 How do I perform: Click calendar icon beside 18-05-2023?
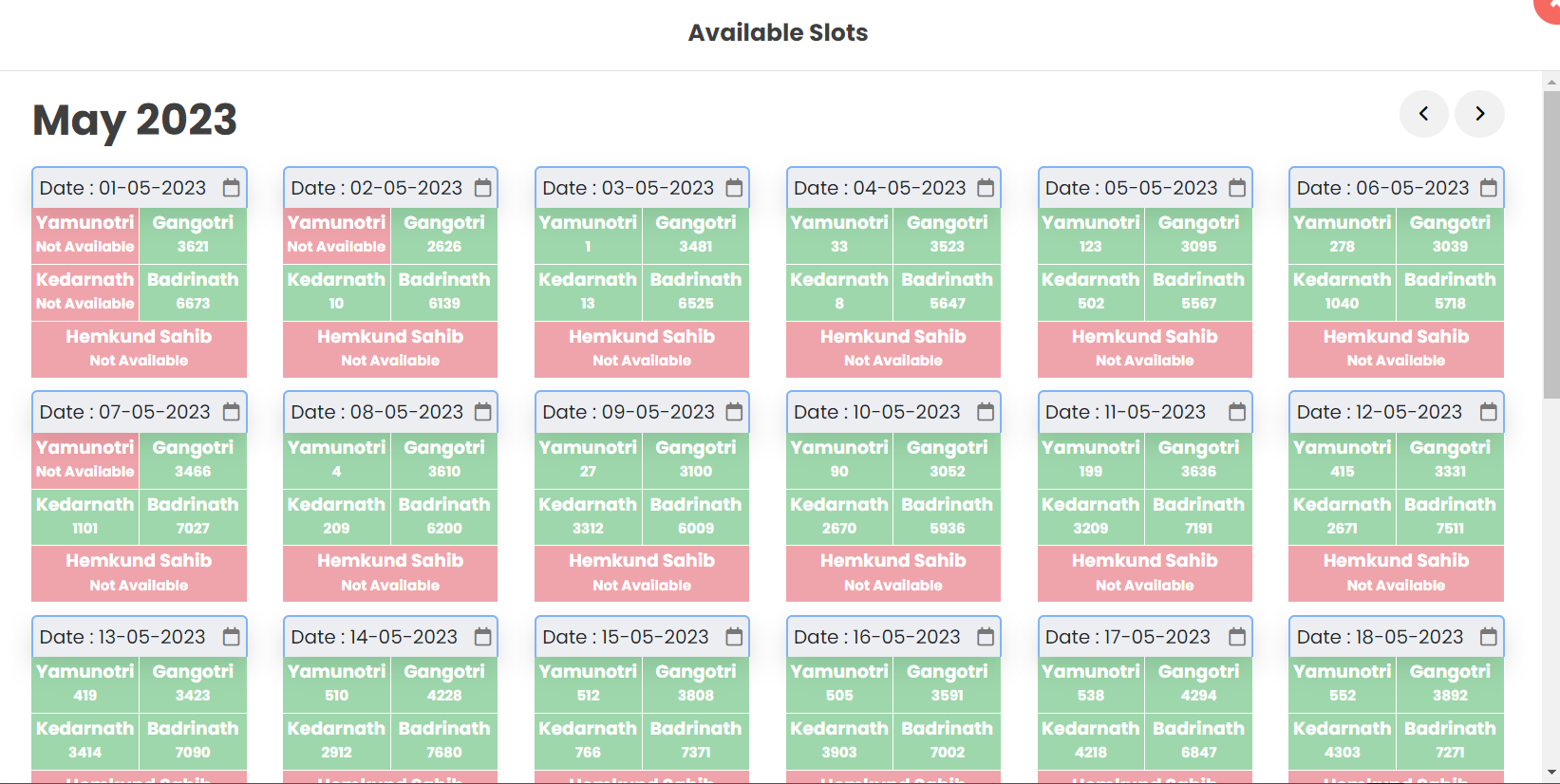1488,637
